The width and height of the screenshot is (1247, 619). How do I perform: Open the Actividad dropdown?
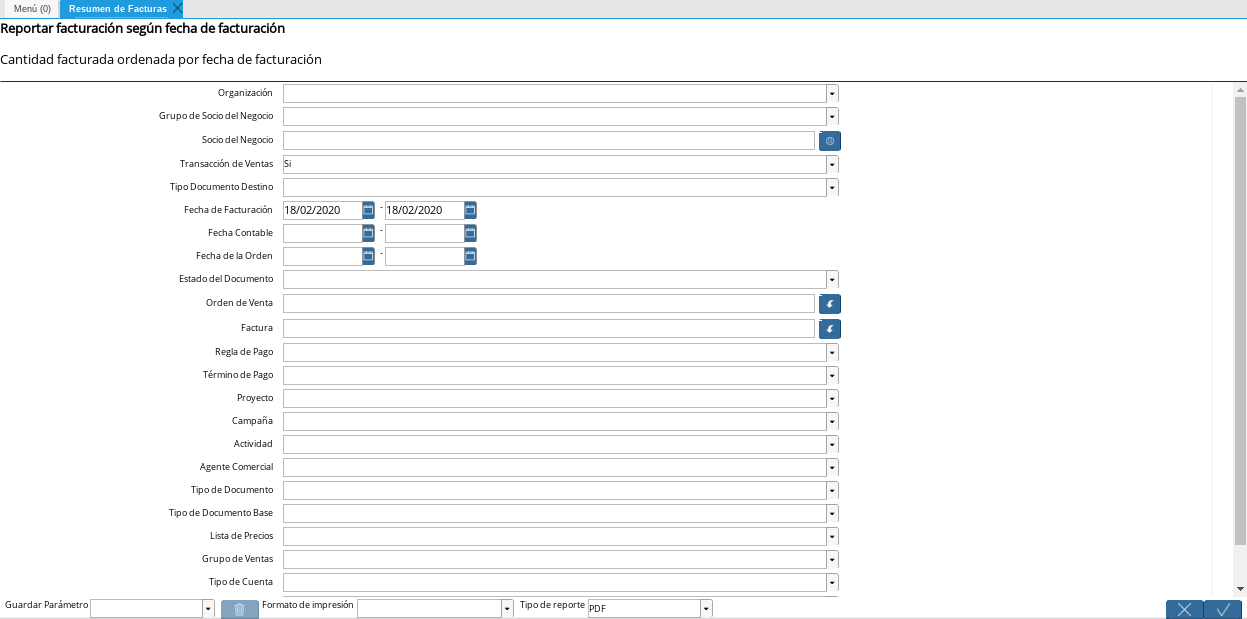coord(832,444)
